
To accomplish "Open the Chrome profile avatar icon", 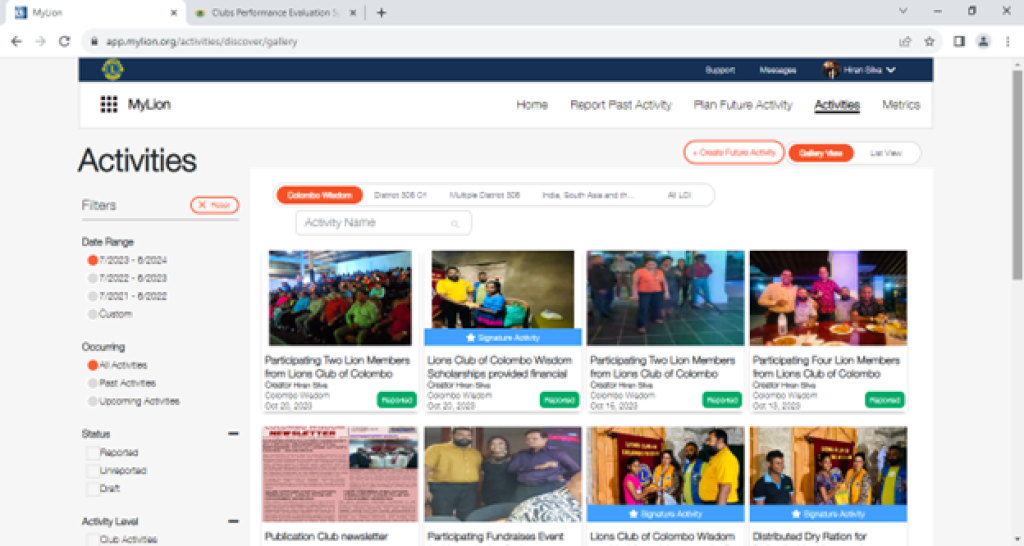I will 983,41.
